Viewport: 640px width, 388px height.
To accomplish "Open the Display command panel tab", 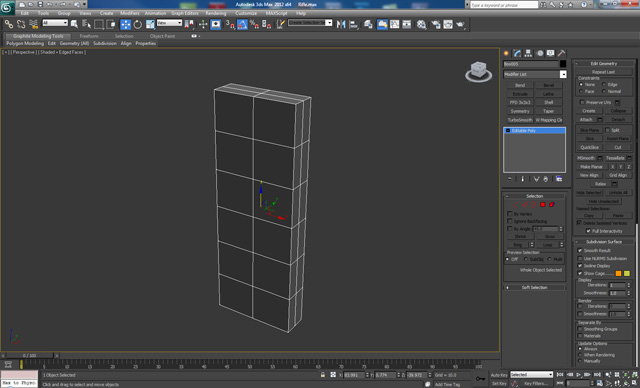I will tap(551, 53).
